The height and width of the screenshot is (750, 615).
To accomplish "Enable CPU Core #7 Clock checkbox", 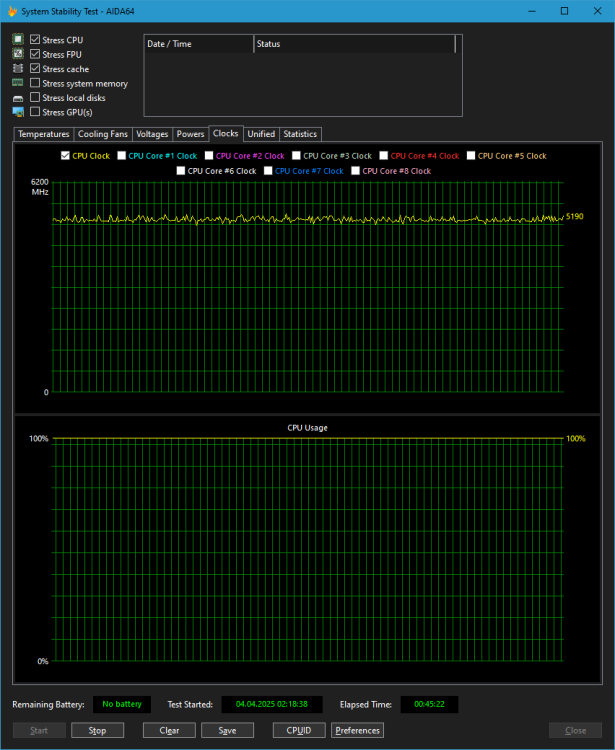I will click(x=267, y=171).
